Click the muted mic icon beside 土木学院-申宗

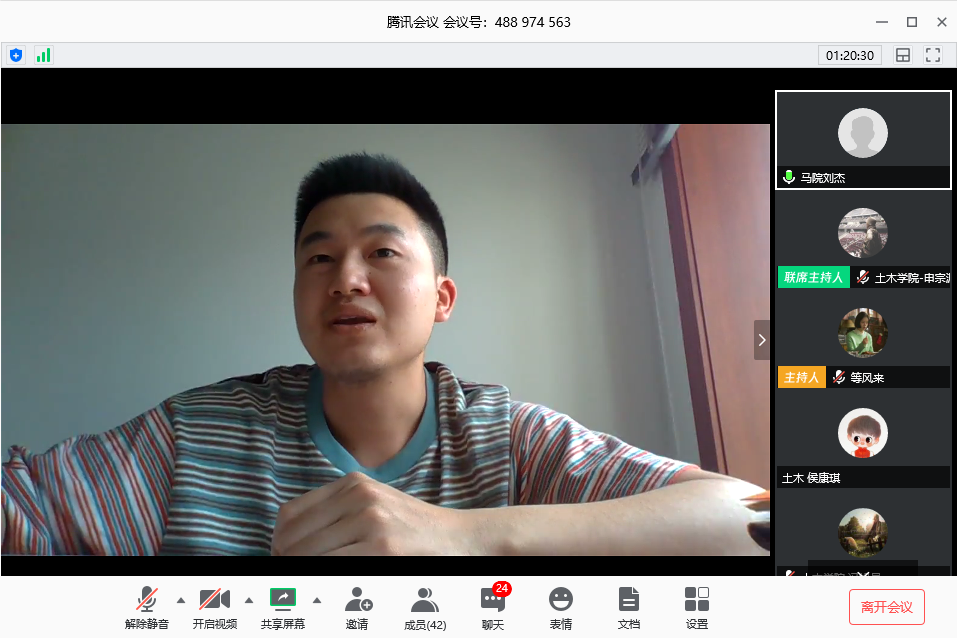pyautogui.click(x=863, y=277)
